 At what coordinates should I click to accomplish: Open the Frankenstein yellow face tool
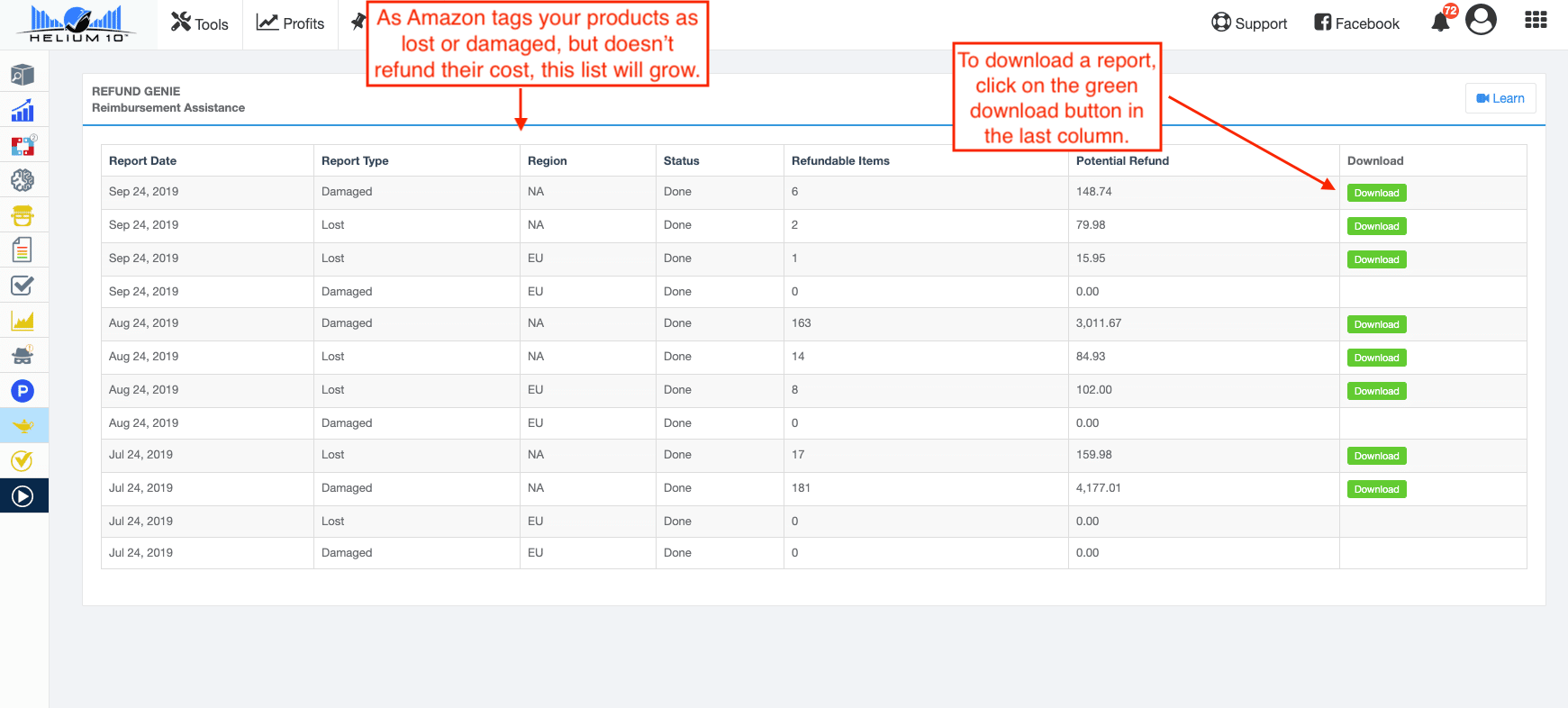pos(23,215)
